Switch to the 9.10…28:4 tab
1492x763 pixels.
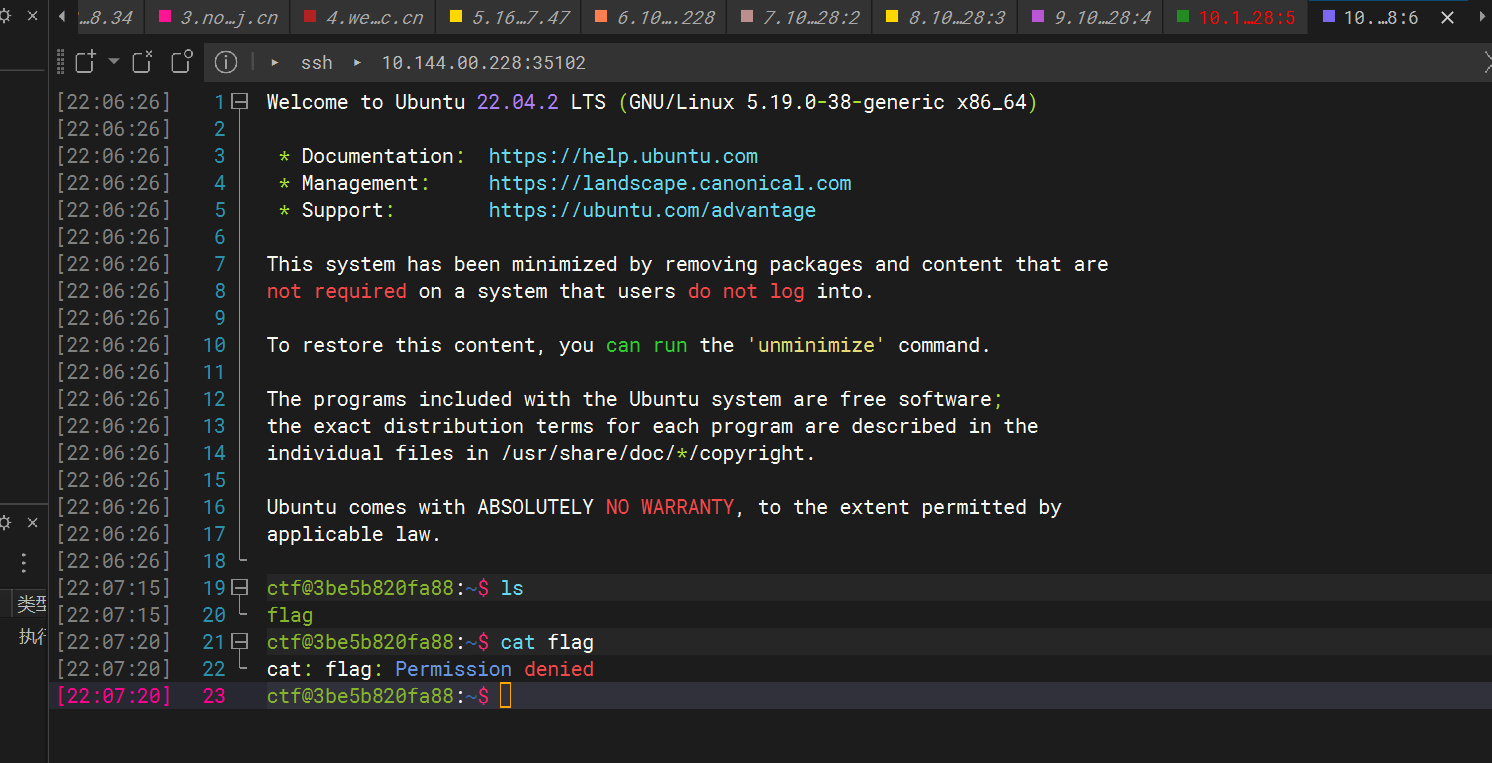[x=1091, y=17]
